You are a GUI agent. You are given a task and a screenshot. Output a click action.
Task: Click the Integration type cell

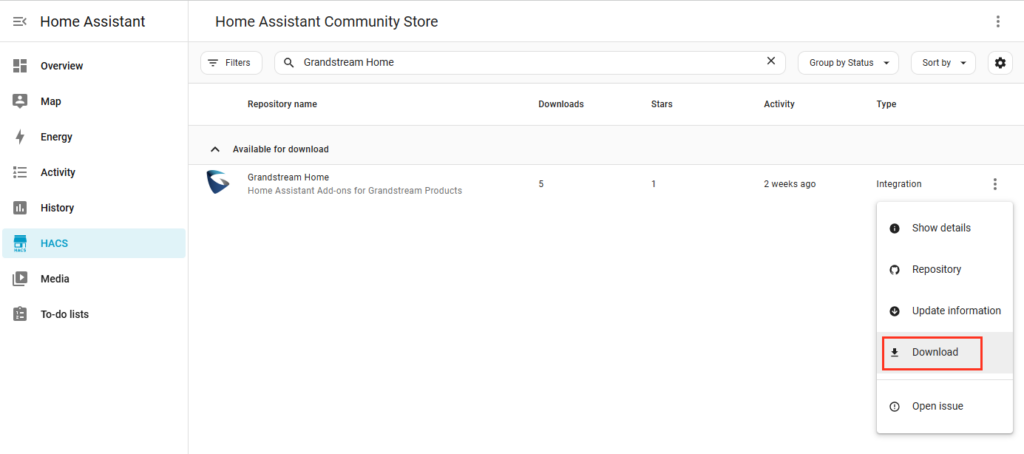coord(899,184)
